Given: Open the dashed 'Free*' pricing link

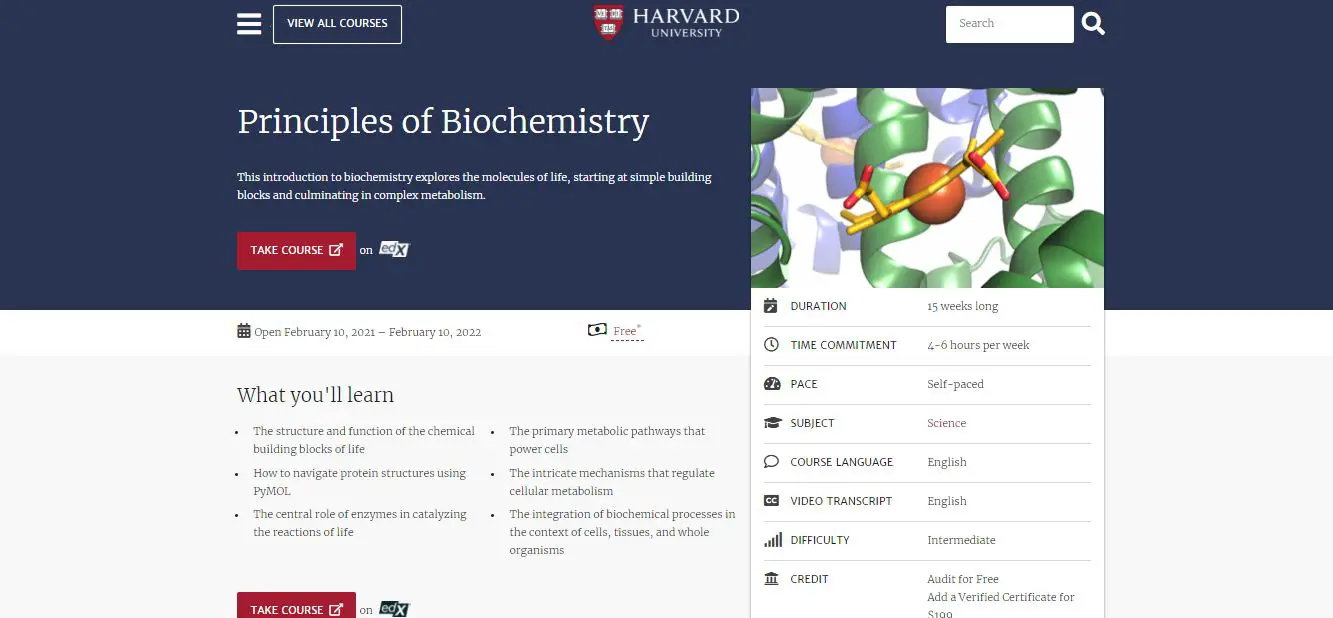Looking at the screenshot, I should coord(622,331).
